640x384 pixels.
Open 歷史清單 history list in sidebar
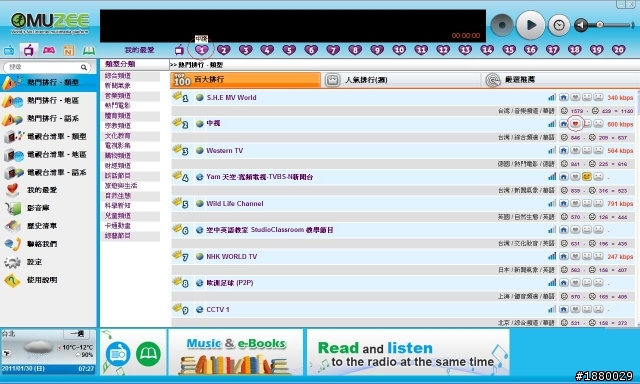pyautogui.click(x=48, y=226)
